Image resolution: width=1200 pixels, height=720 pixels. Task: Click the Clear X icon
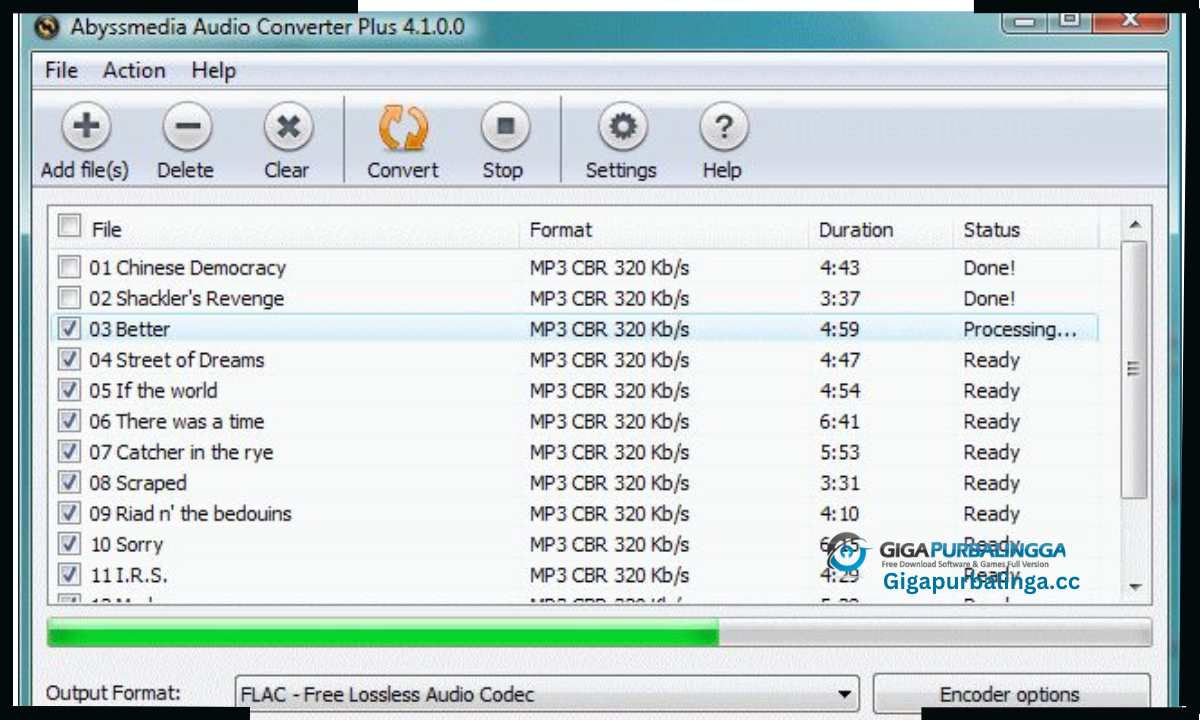288,126
